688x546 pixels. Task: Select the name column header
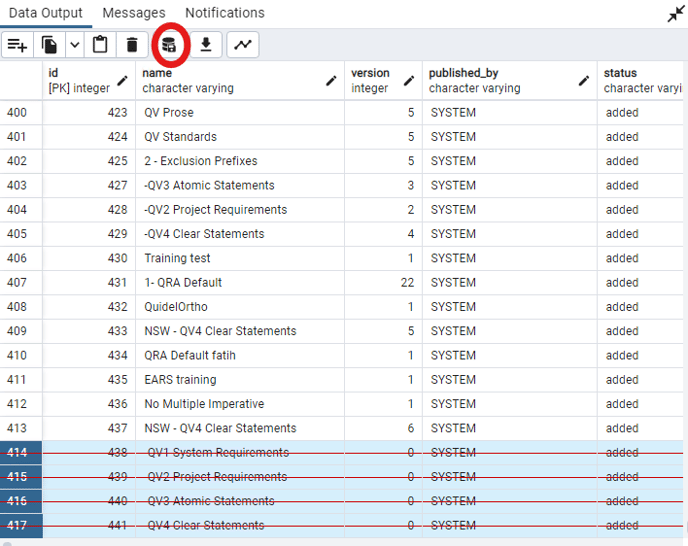(x=240, y=81)
